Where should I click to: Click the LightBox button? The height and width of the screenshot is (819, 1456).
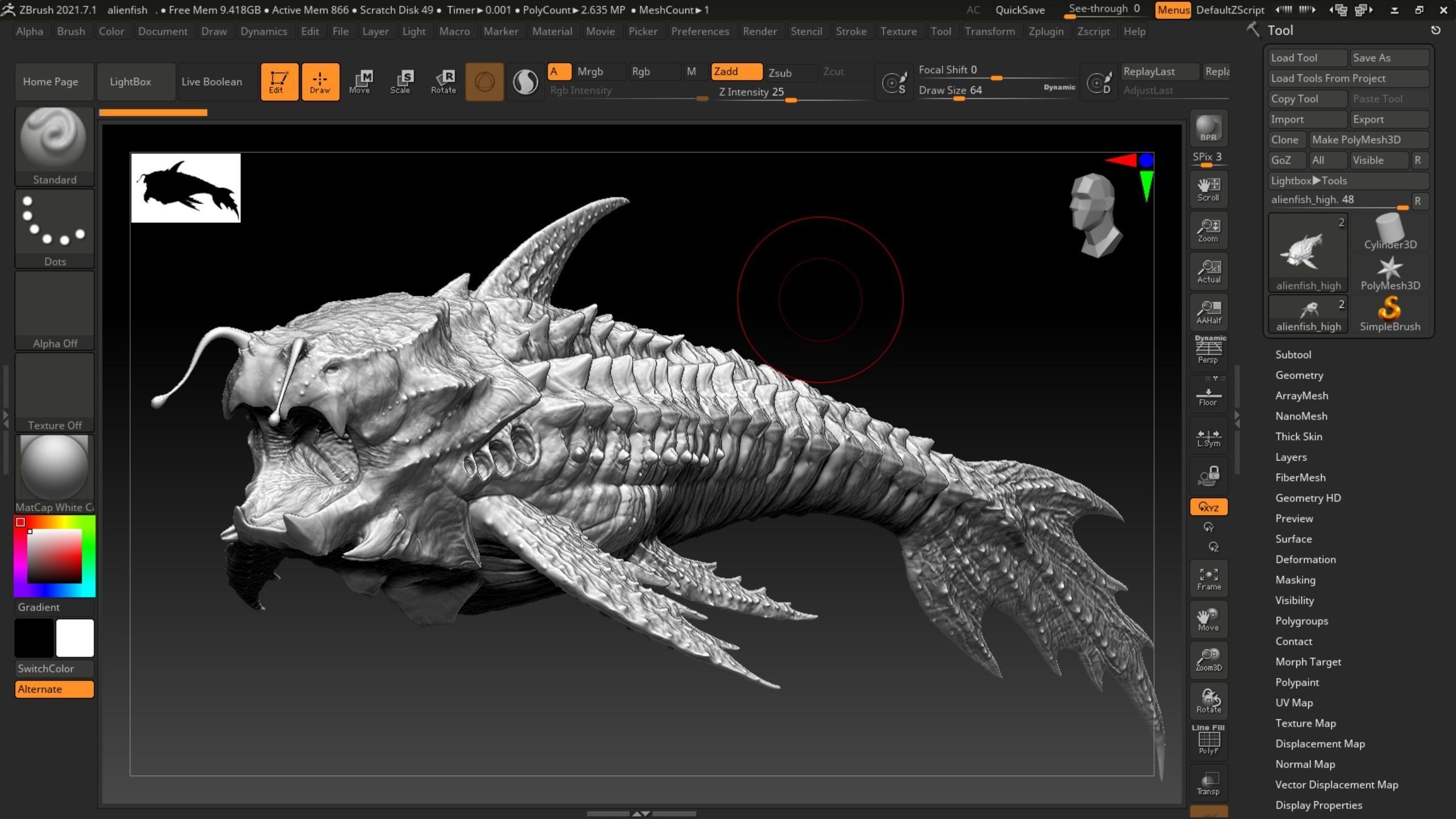[136, 82]
